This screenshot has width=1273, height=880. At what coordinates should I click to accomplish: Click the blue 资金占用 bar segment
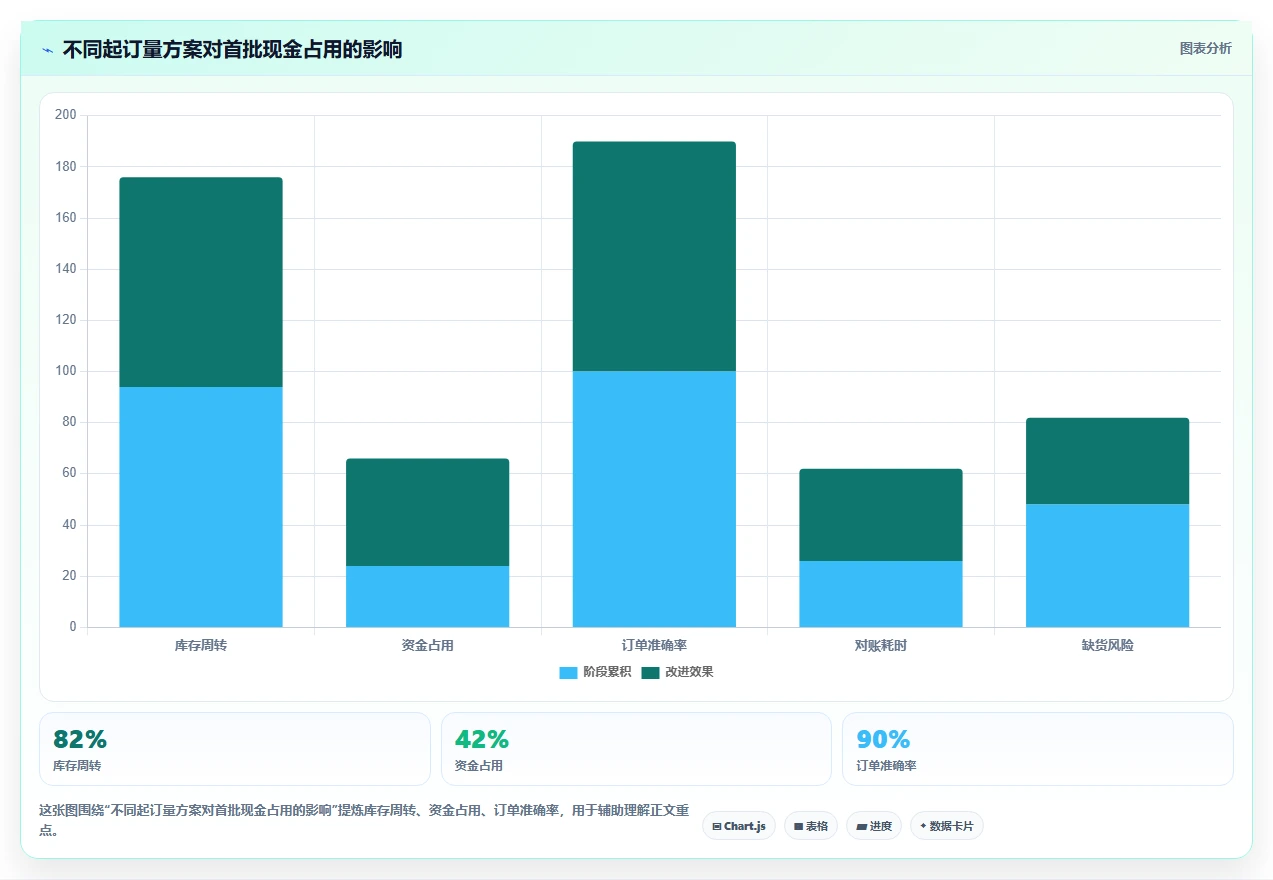427,596
